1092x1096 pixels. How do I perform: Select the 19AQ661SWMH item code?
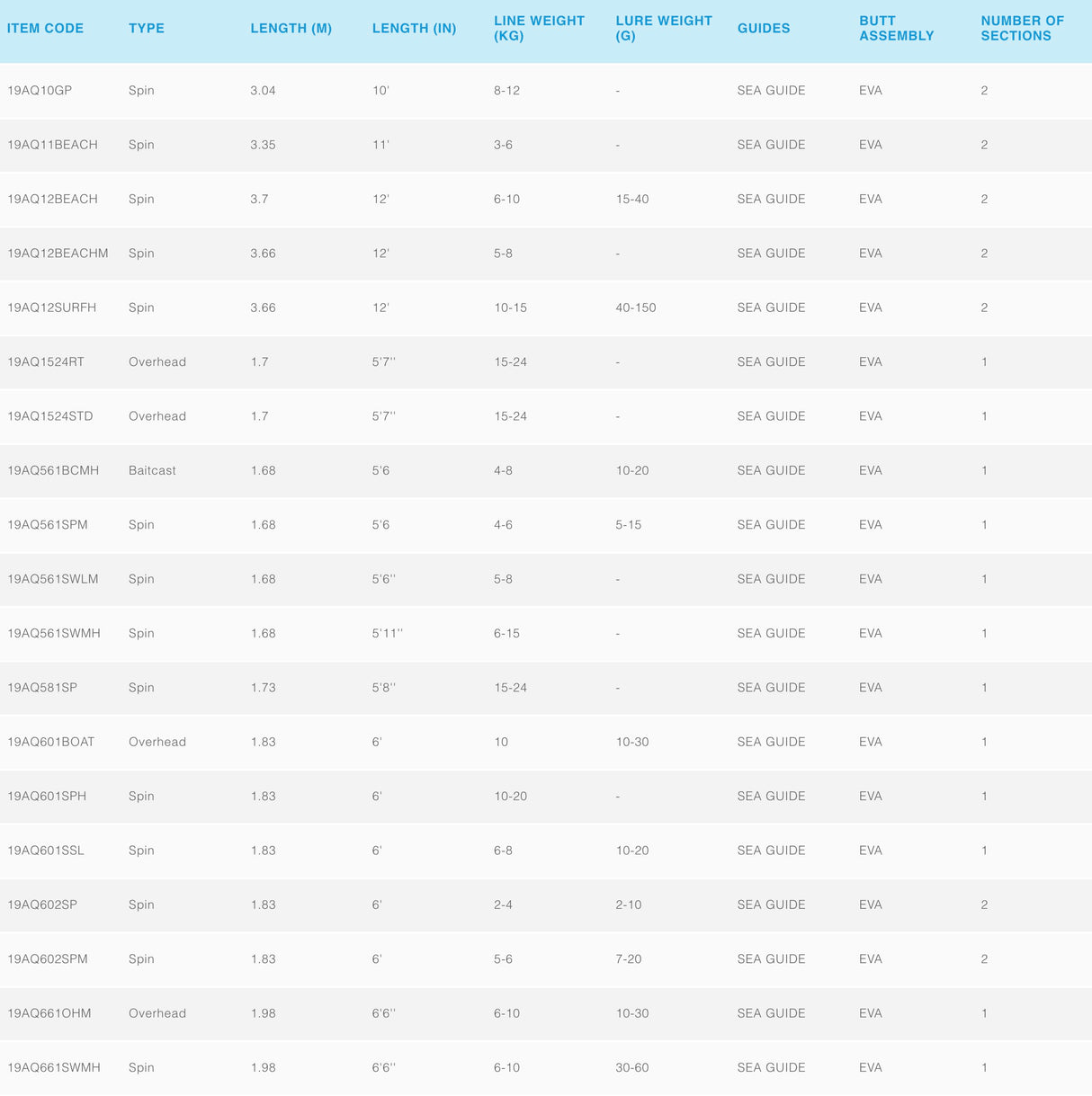pyautogui.click(x=54, y=1067)
